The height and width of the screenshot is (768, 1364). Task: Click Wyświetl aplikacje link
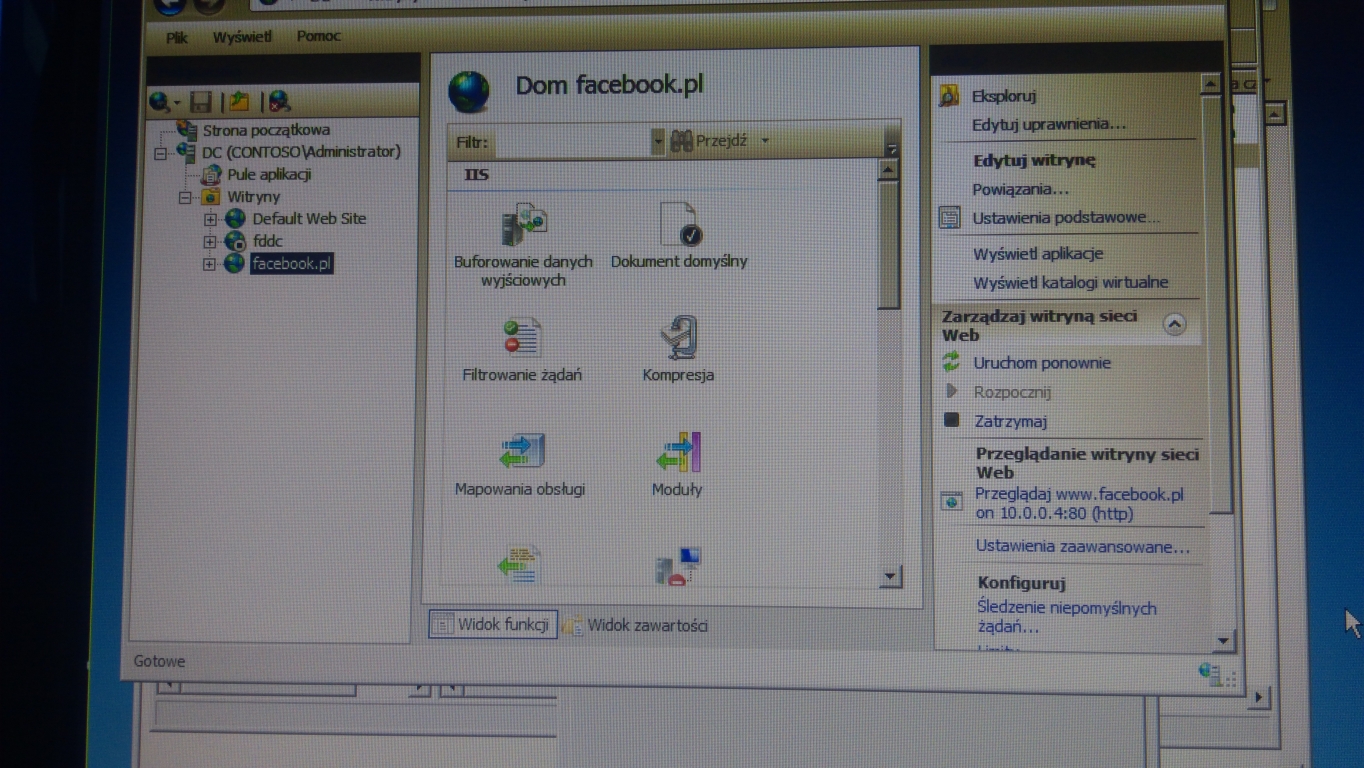click(x=1038, y=254)
